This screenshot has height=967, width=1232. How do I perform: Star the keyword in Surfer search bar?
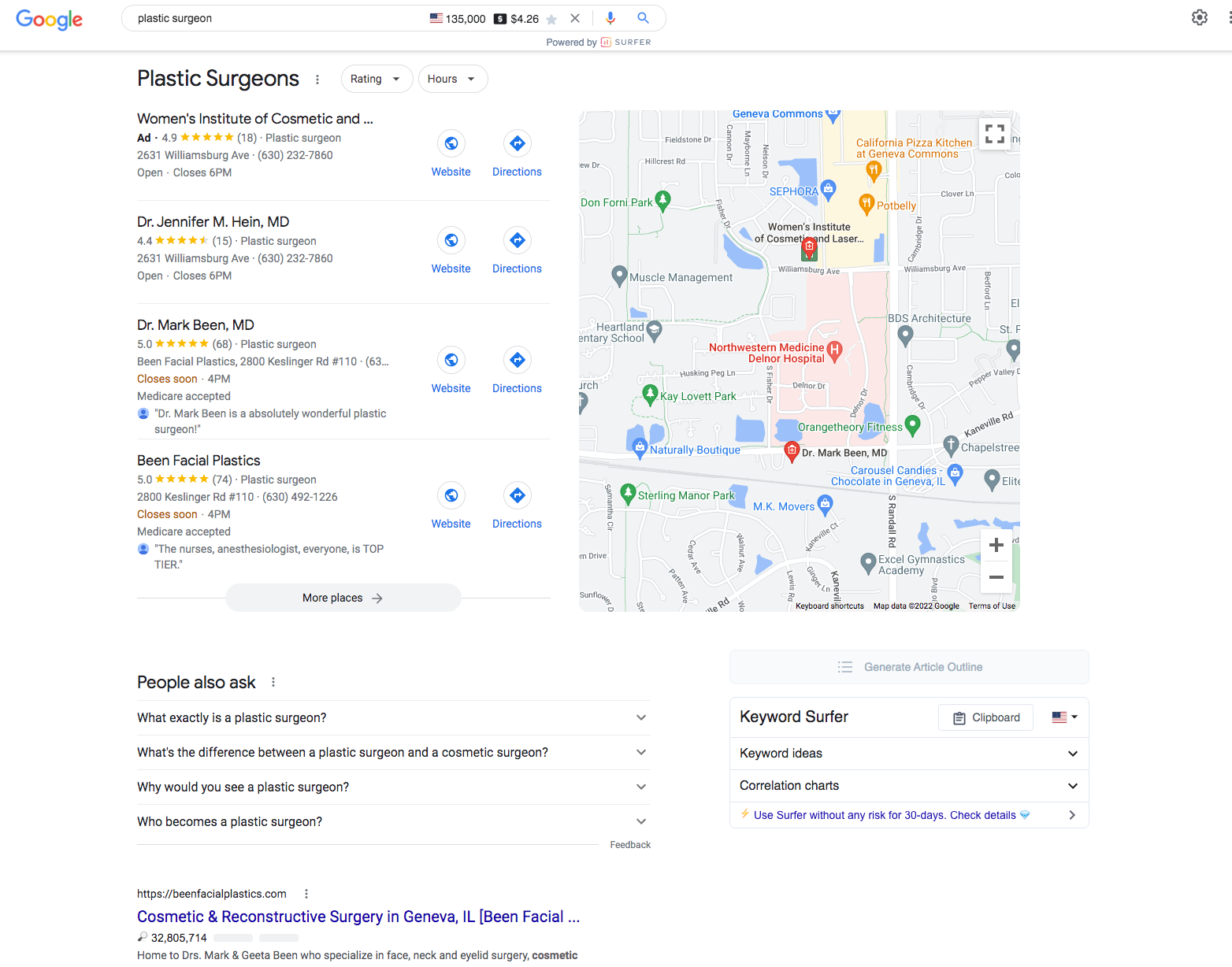pyautogui.click(x=551, y=19)
